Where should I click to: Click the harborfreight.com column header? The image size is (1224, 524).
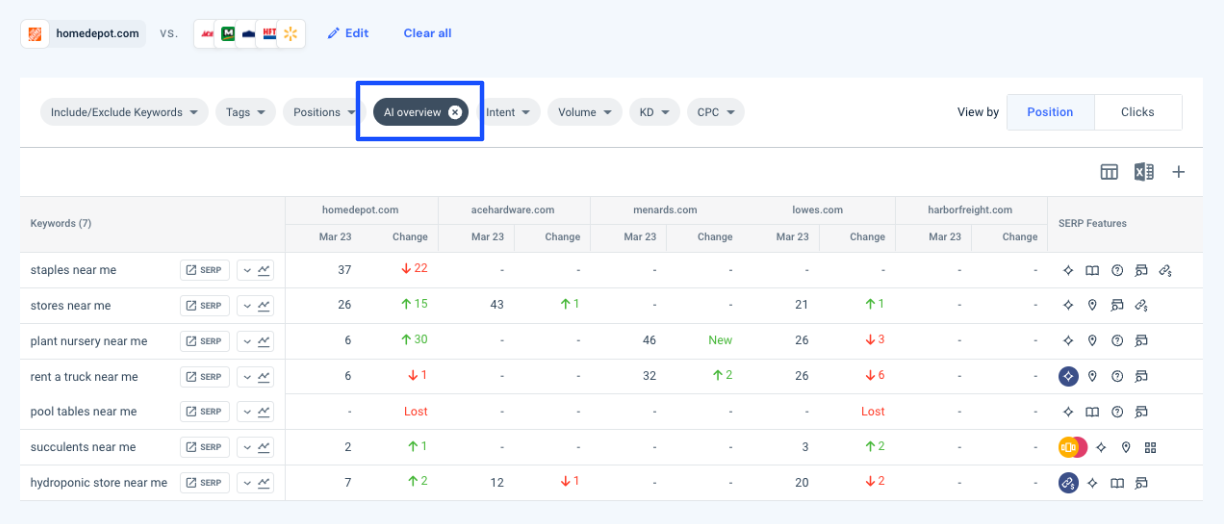coord(970,210)
